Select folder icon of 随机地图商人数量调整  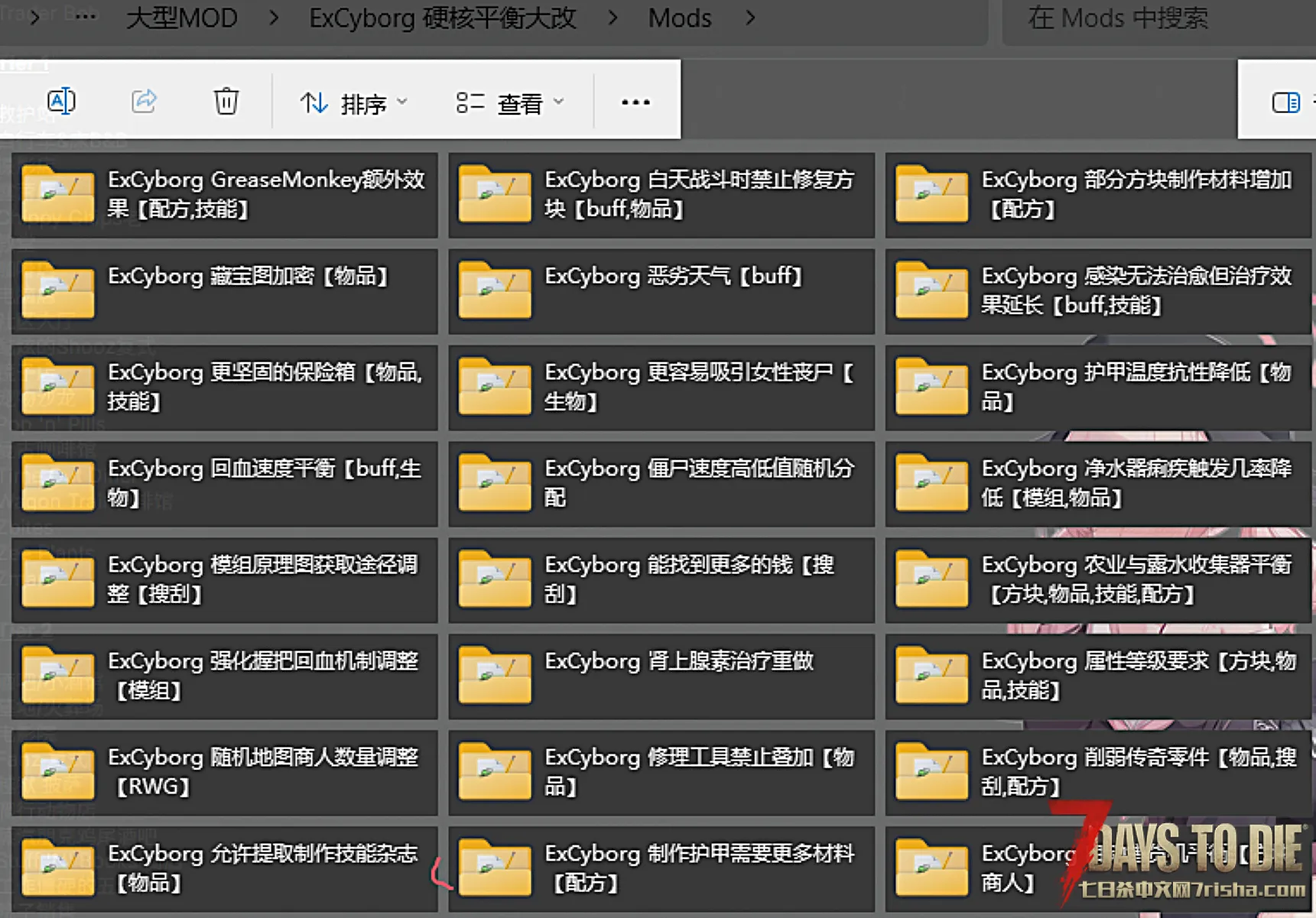[58, 771]
